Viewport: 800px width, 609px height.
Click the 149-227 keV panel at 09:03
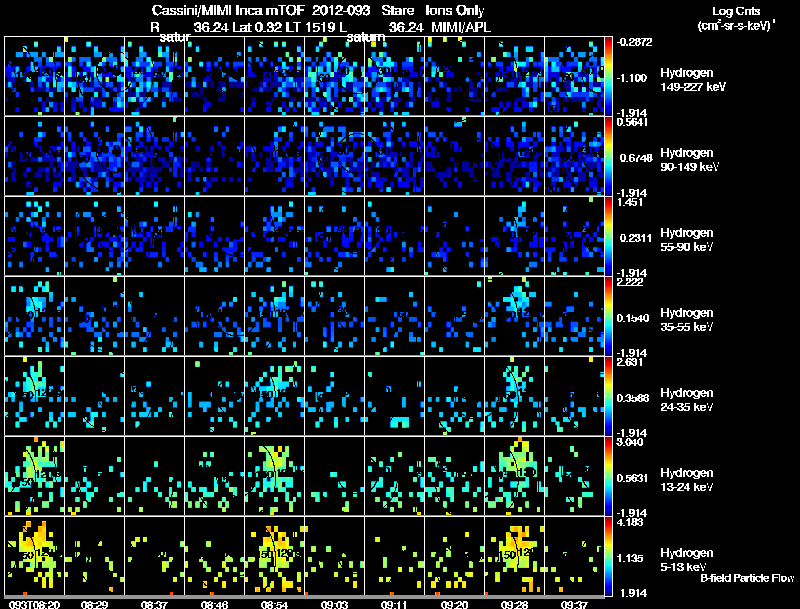click(334, 76)
